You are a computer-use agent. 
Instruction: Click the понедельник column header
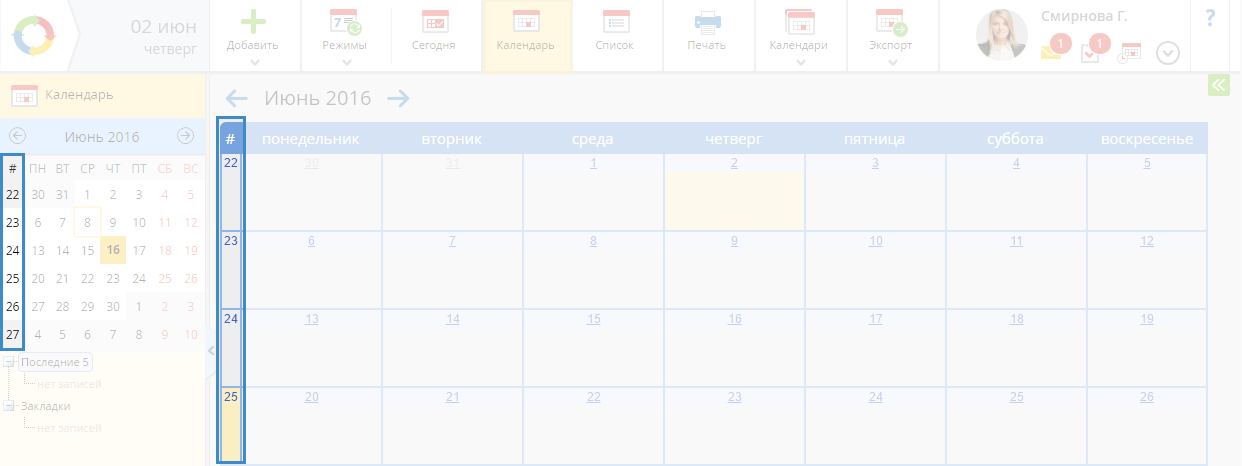[x=311, y=139]
